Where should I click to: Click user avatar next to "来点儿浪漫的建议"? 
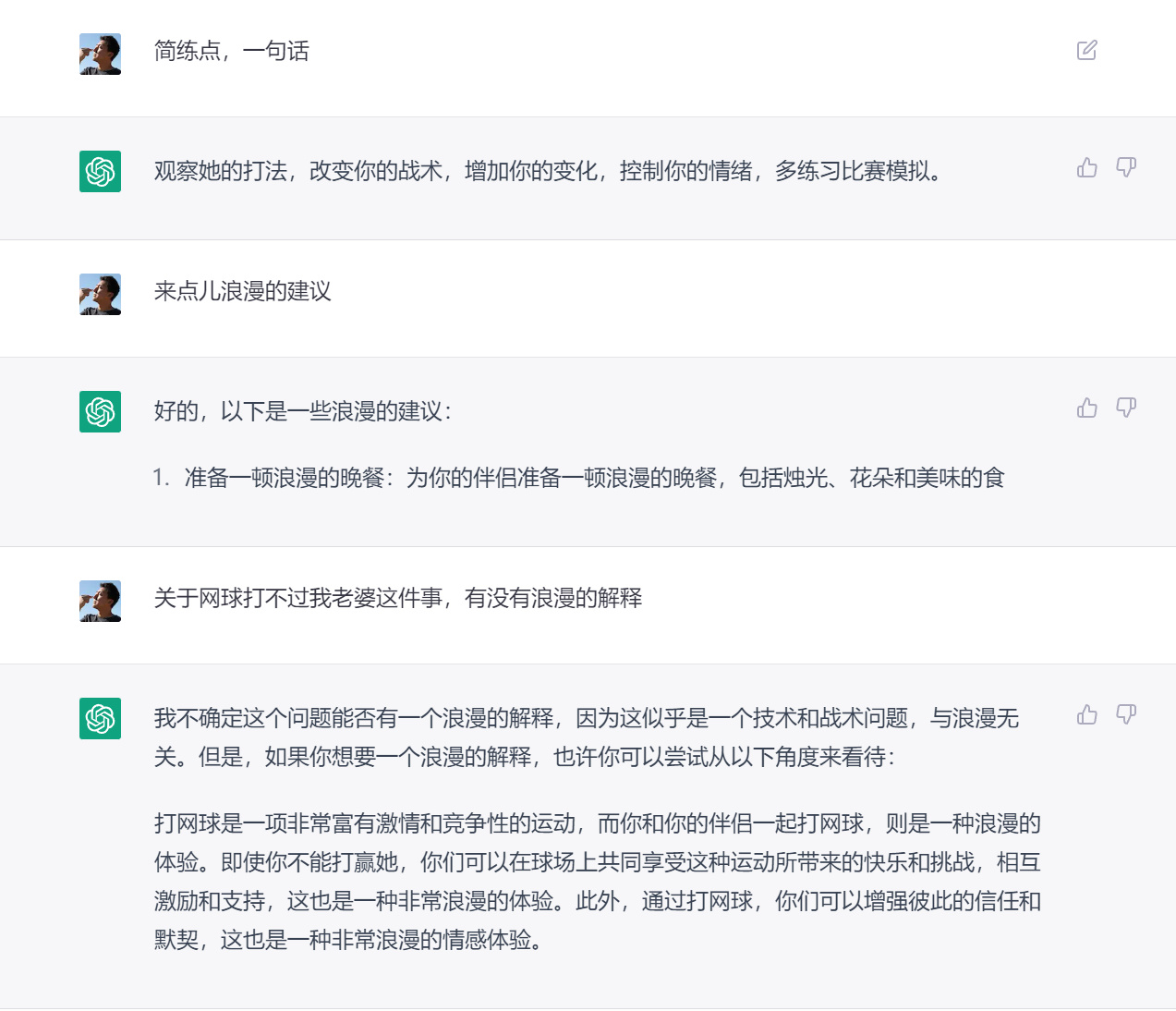[x=100, y=295]
